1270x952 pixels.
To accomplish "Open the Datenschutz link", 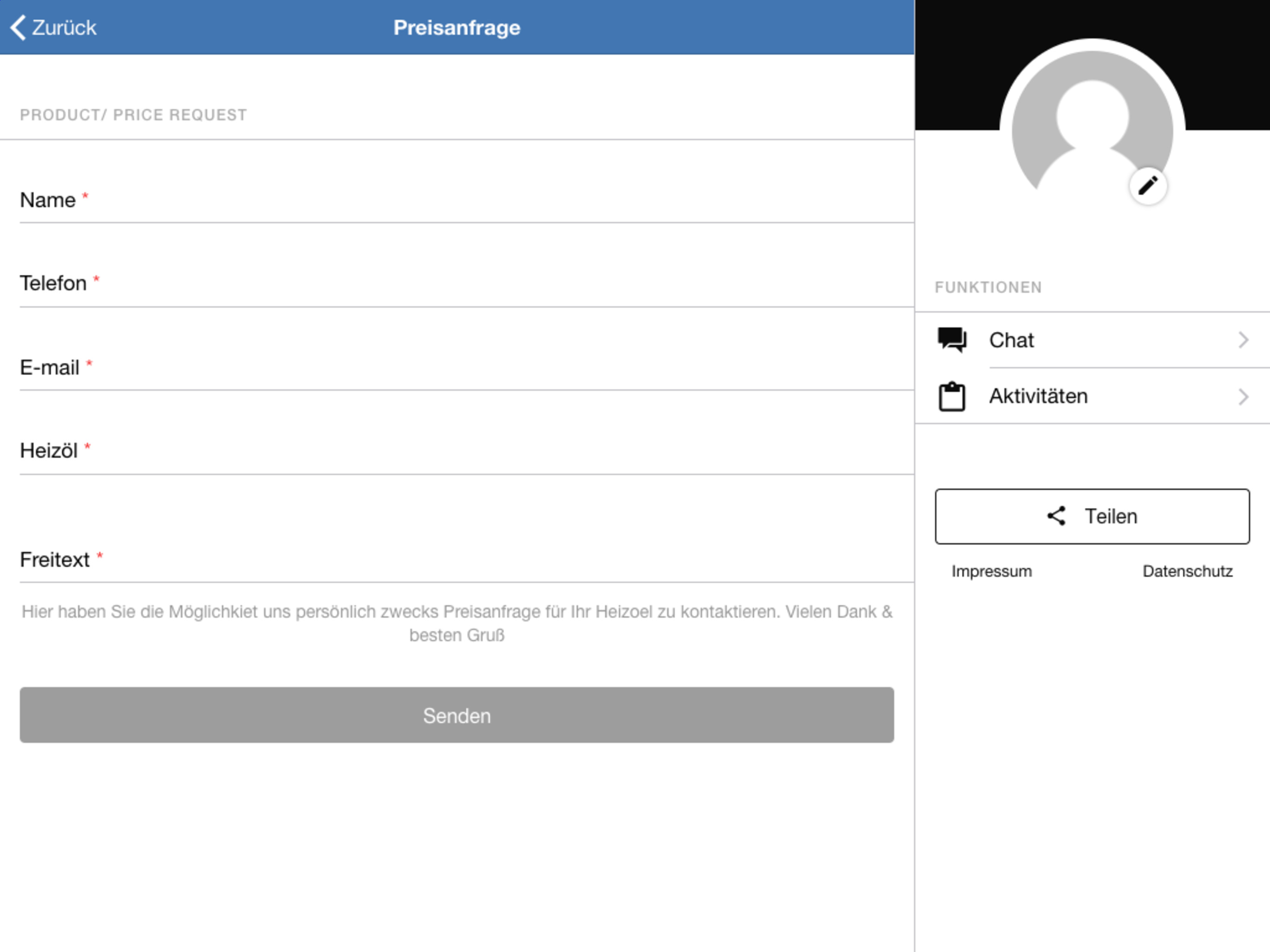I will (x=1187, y=571).
